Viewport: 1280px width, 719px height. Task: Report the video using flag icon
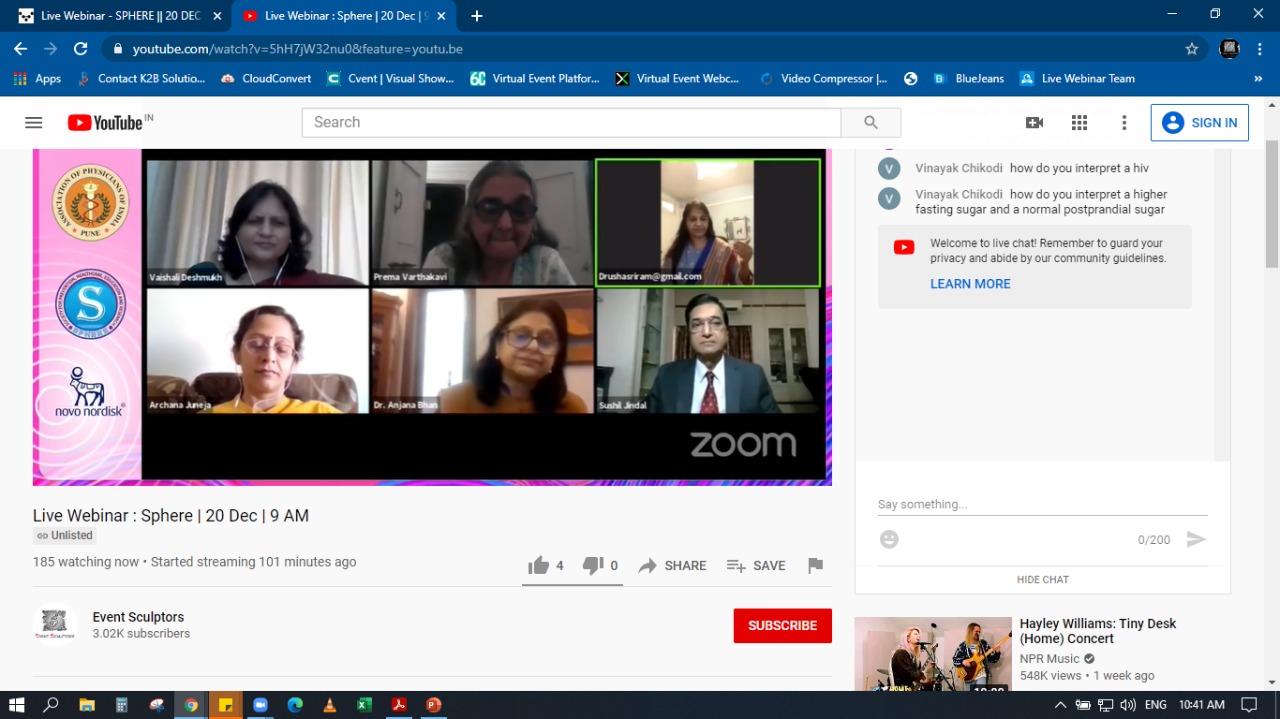coord(815,565)
